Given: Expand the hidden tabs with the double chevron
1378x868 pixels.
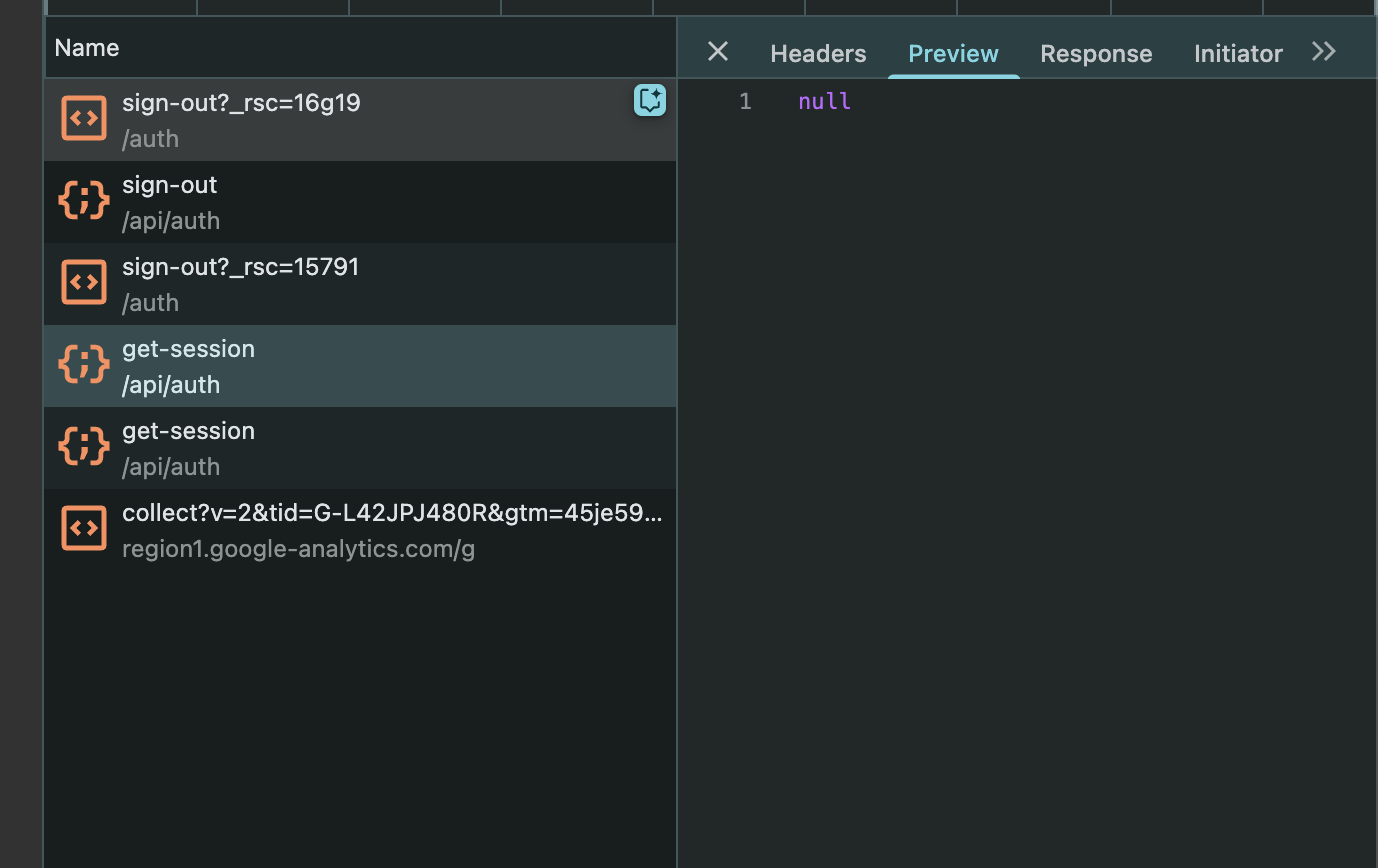Looking at the screenshot, I should coord(1324,52).
